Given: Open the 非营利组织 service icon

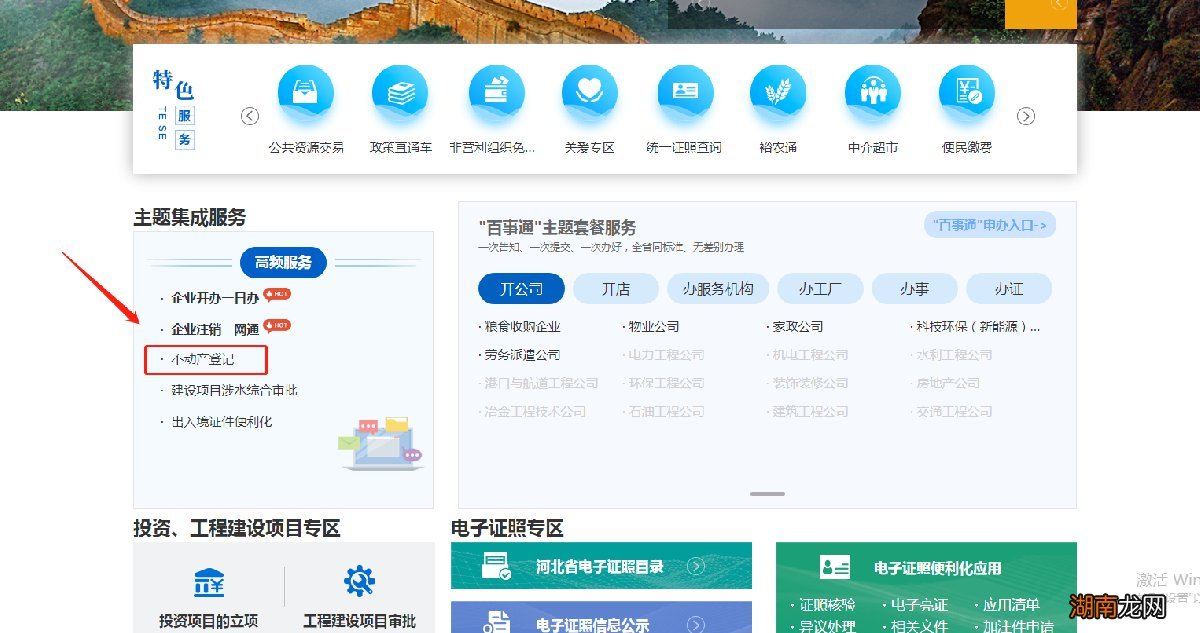Looking at the screenshot, I should click(495, 91).
